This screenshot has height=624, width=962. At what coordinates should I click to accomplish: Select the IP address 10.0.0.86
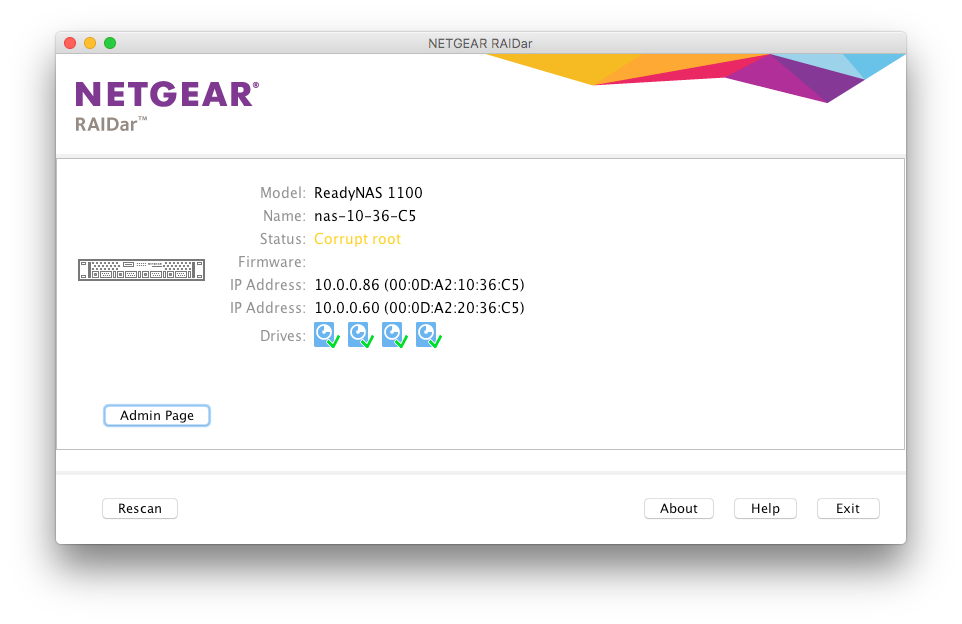pyautogui.click(x=419, y=284)
